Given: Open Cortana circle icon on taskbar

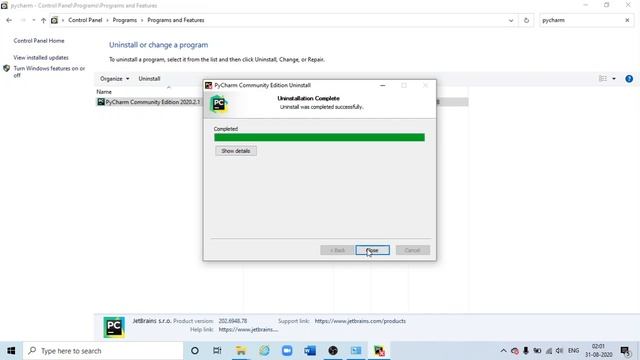Looking at the screenshot, I should 195,351.
